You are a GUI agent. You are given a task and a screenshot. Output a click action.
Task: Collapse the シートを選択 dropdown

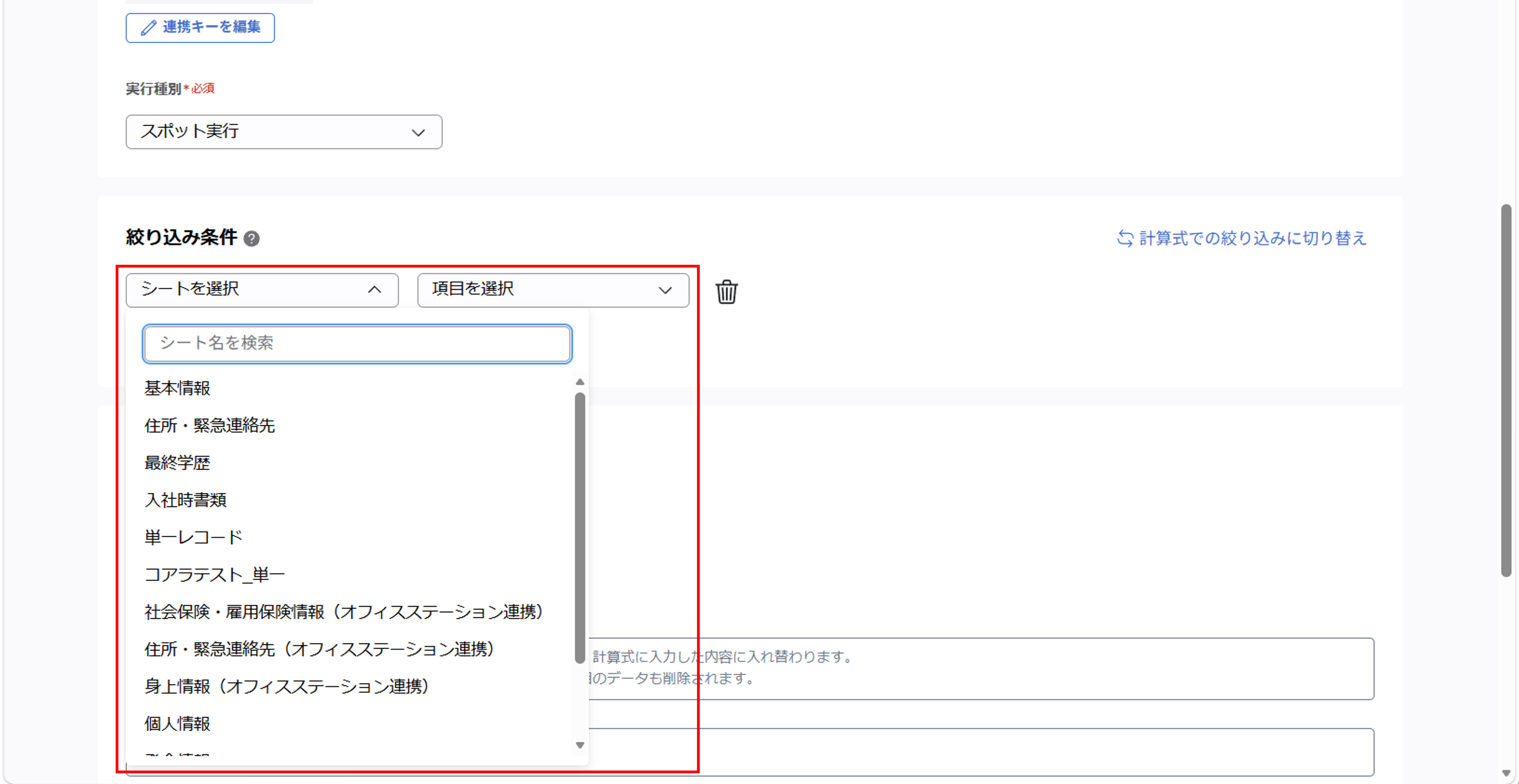[x=262, y=289]
